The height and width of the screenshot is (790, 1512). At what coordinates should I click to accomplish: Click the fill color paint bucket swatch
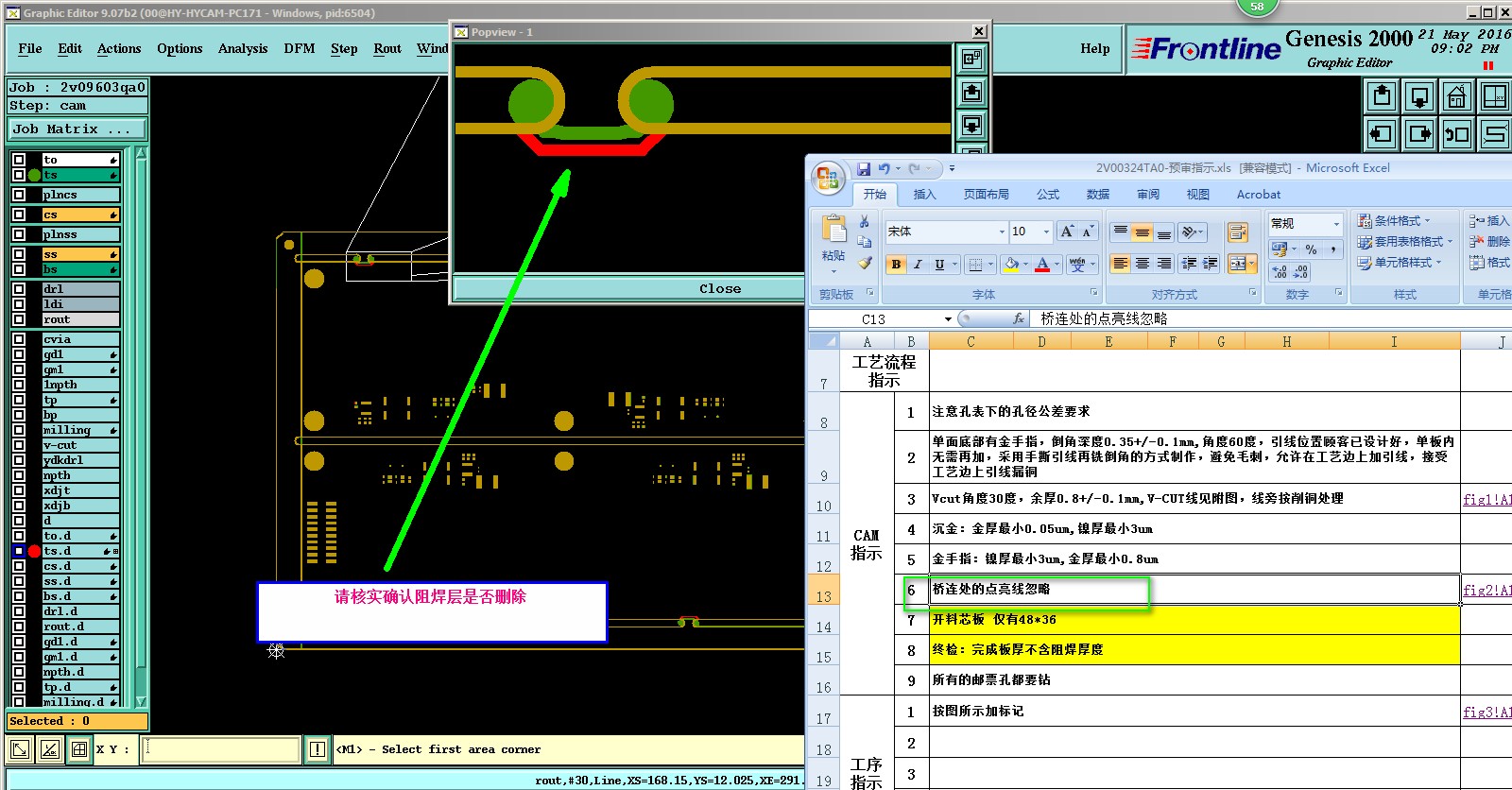tap(1011, 265)
